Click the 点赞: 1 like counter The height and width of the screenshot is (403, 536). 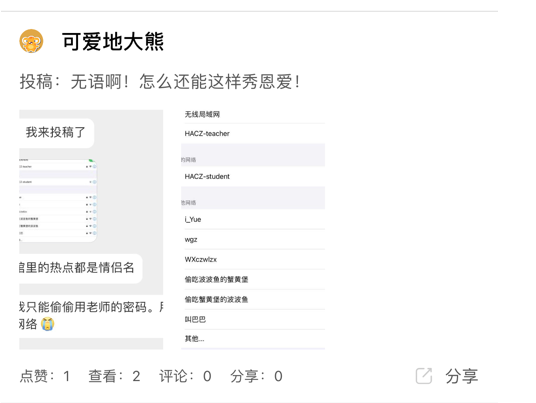[45, 376]
